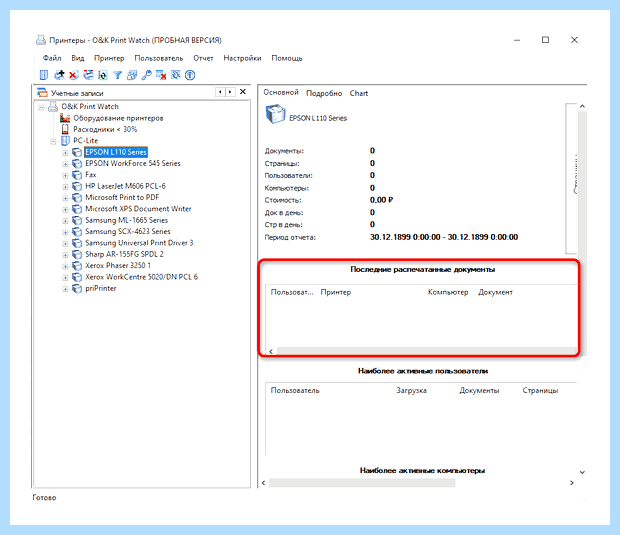Click the printer properties toolbar icon

88,75
